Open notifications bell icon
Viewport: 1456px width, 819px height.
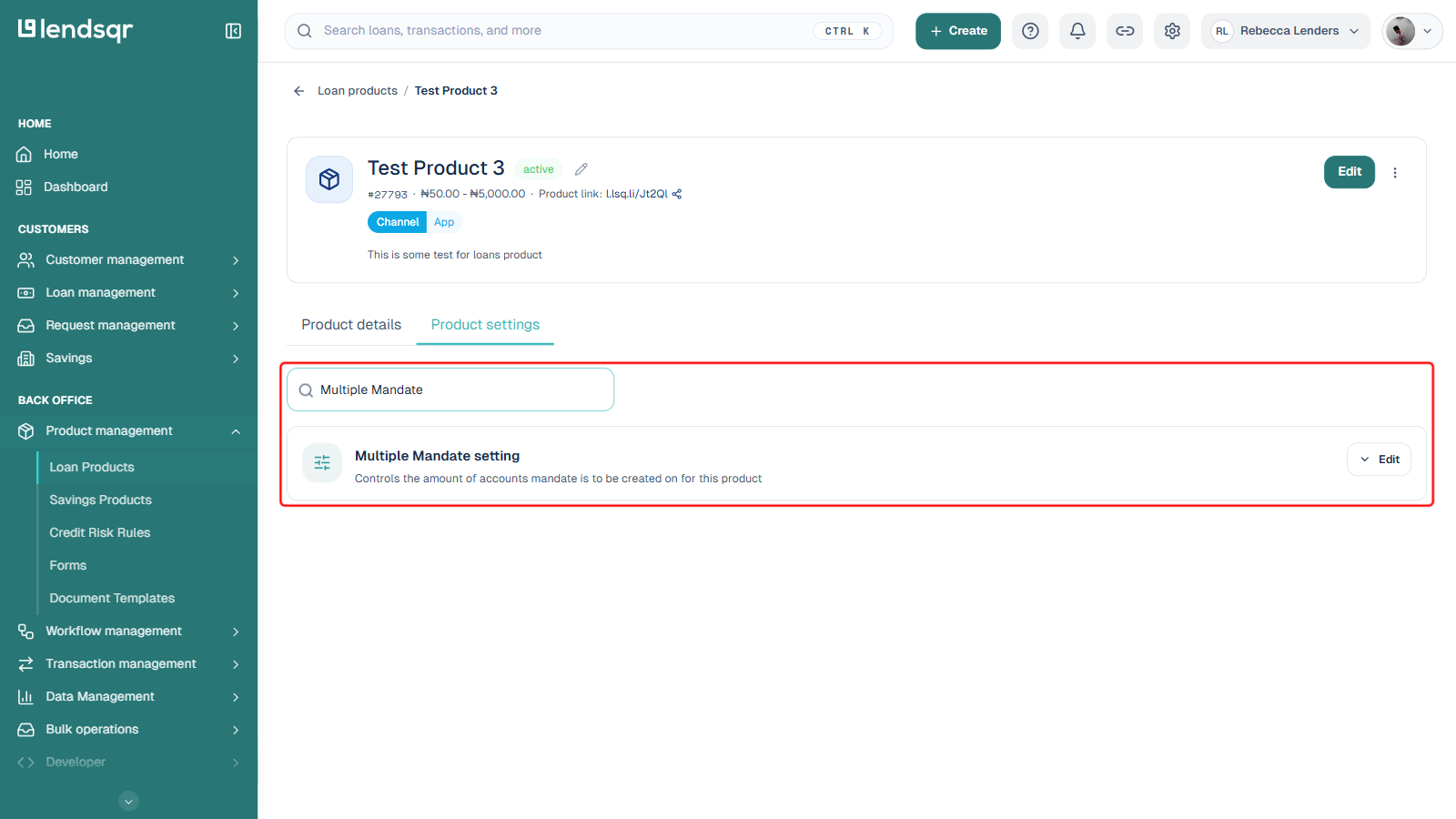coord(1077,31)
